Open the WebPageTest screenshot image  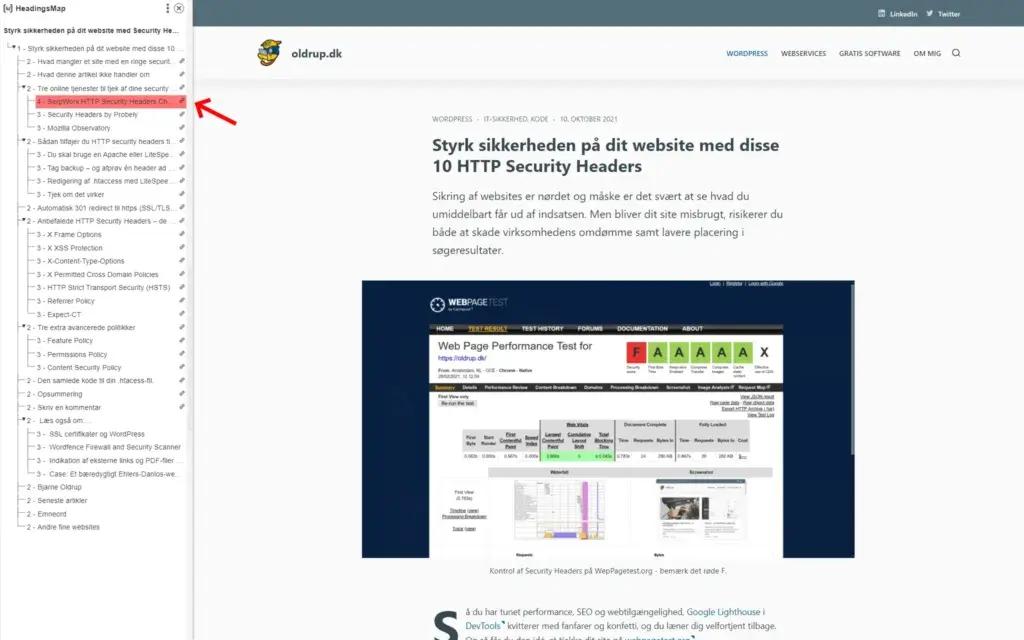coord(608,419)
